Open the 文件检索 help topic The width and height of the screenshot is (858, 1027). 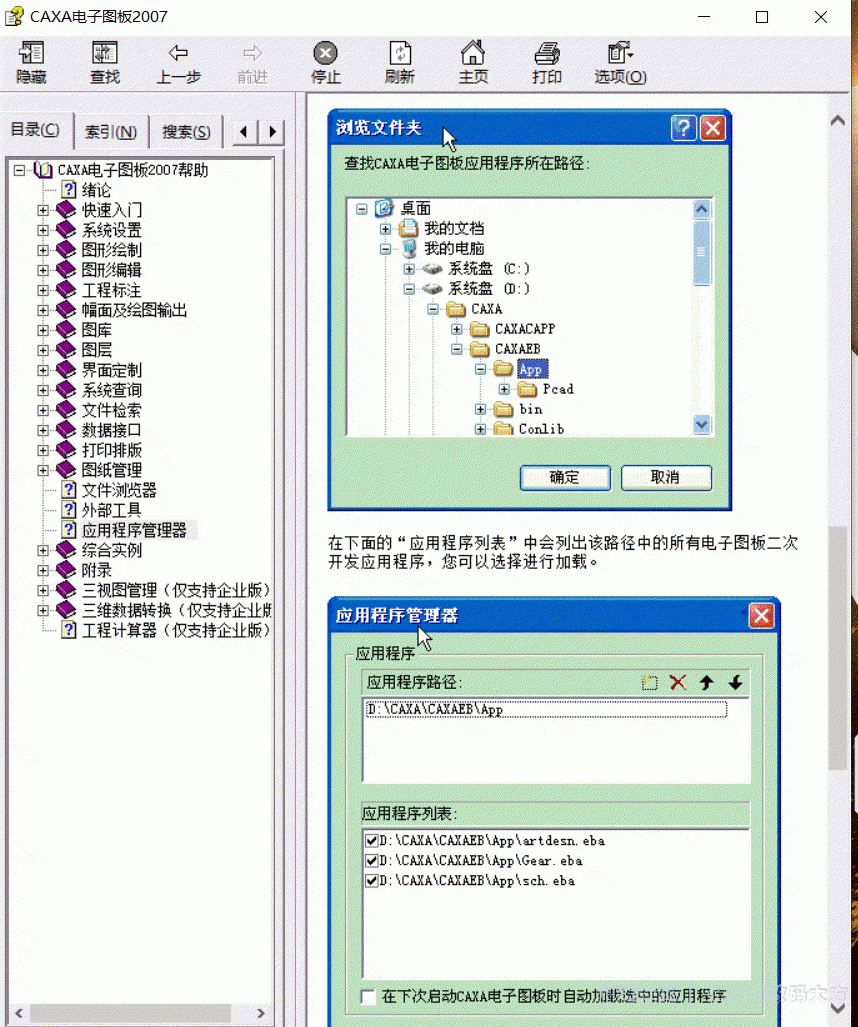pos(111,410)
